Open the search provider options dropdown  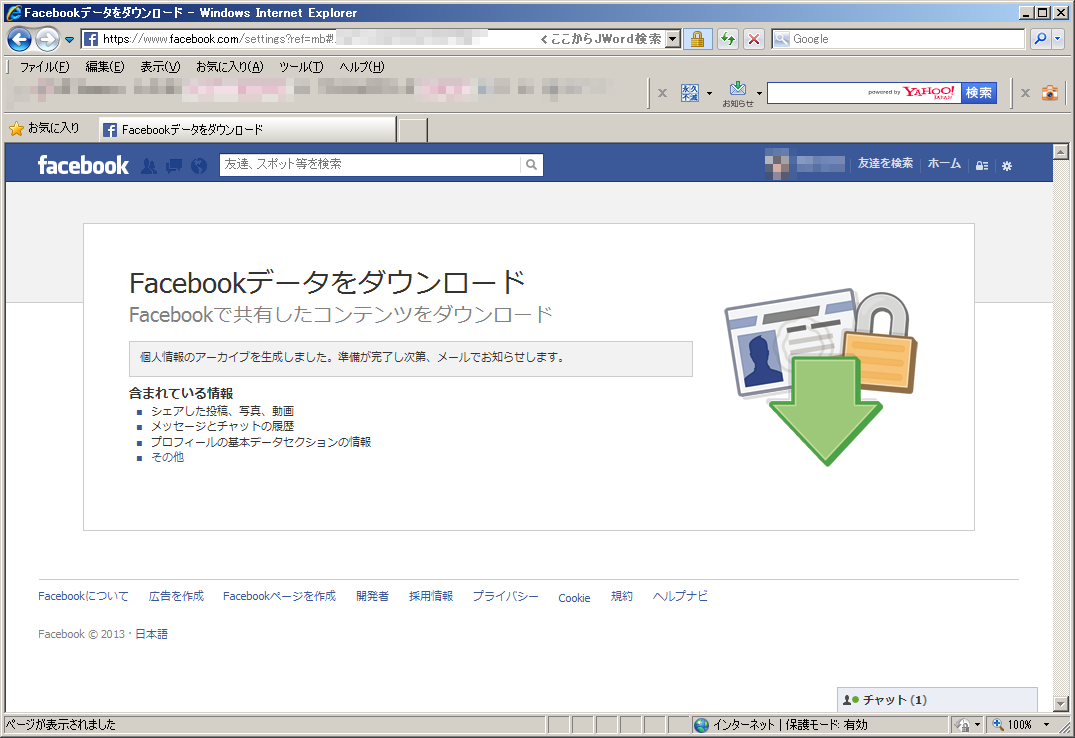coord(1058,39)
